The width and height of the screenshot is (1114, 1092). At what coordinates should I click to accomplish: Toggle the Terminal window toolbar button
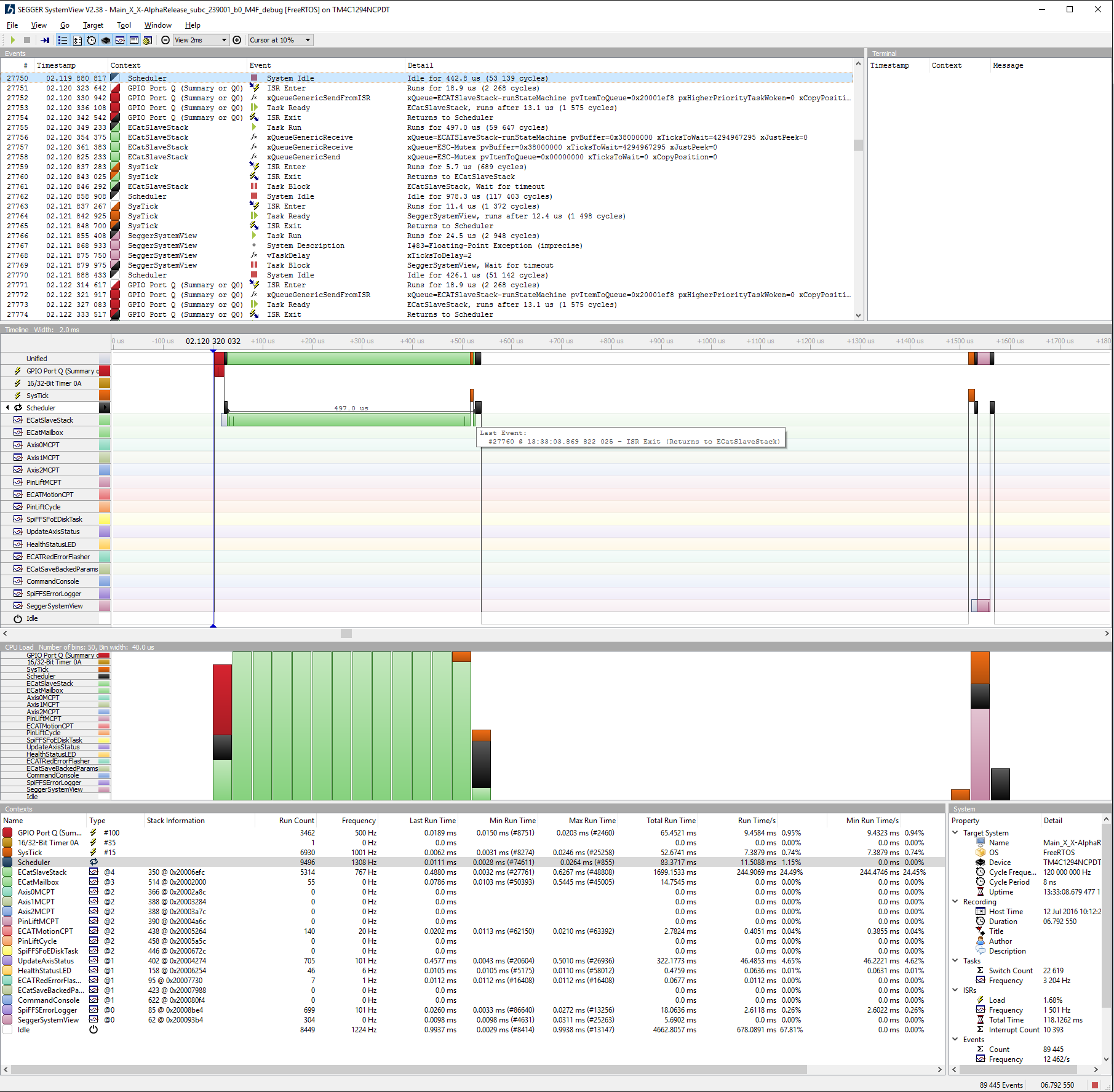[x=78, y=40]
